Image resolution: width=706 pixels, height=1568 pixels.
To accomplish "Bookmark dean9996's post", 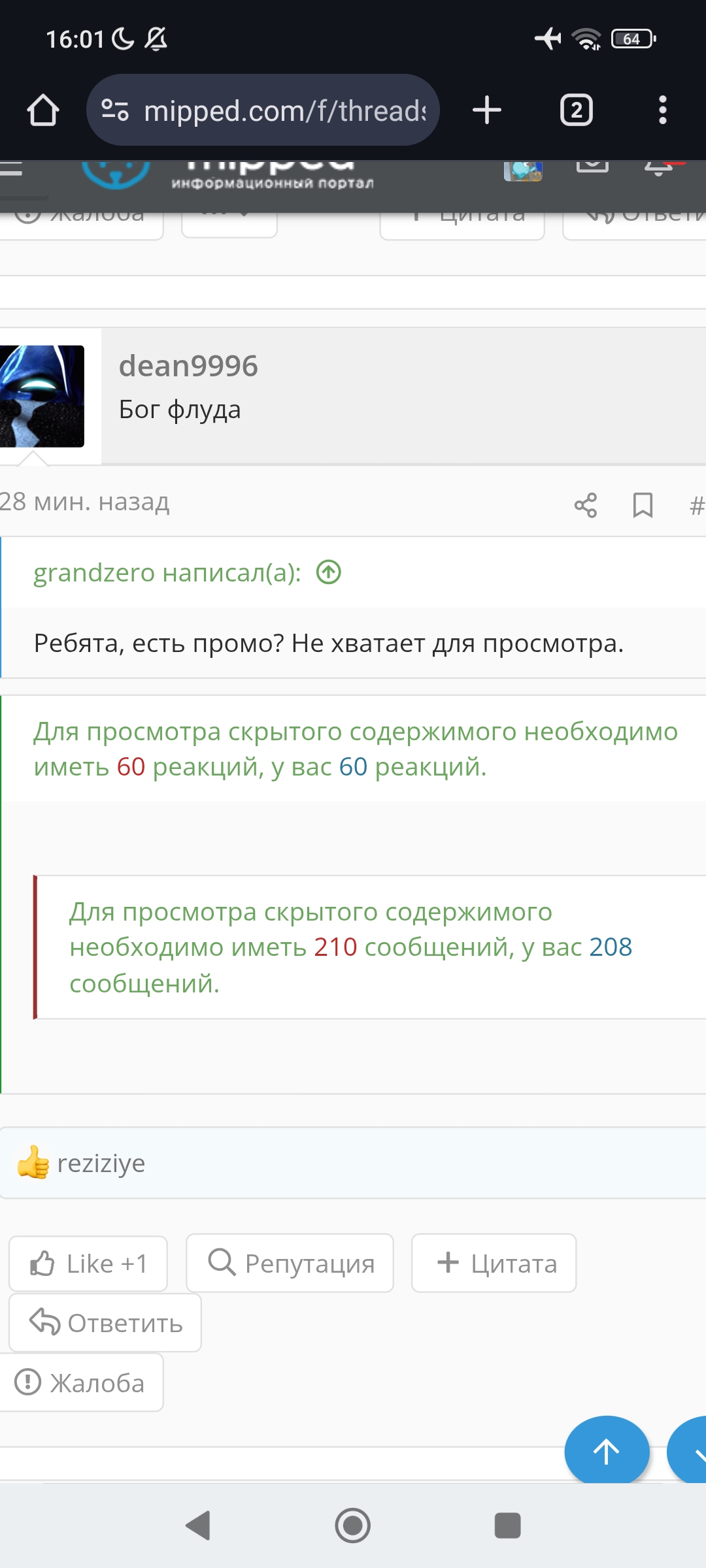I will click(x=643, y=505).
